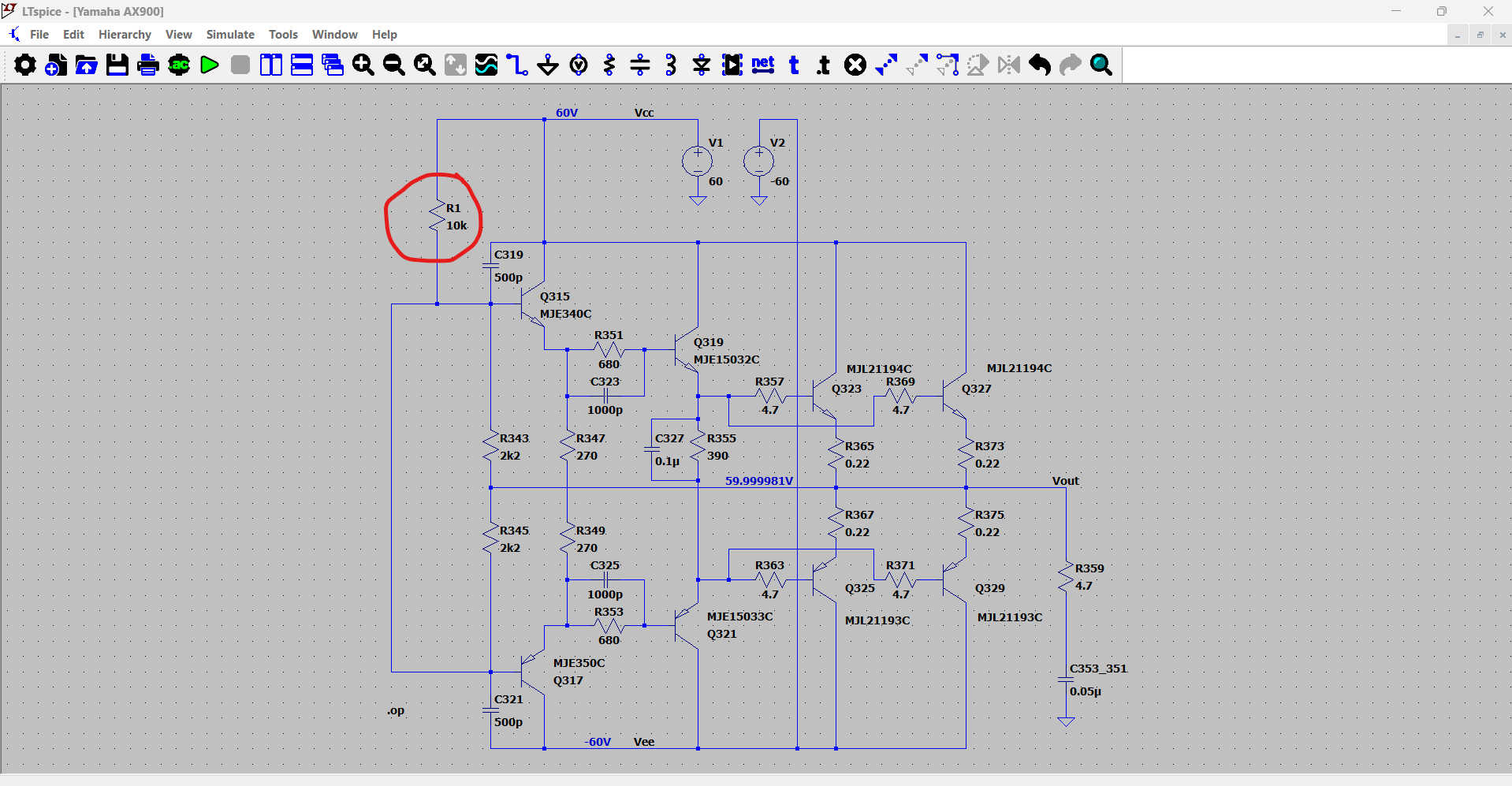
Task: Click the Q329 transistor label
Action: click(x=990, y=588)
